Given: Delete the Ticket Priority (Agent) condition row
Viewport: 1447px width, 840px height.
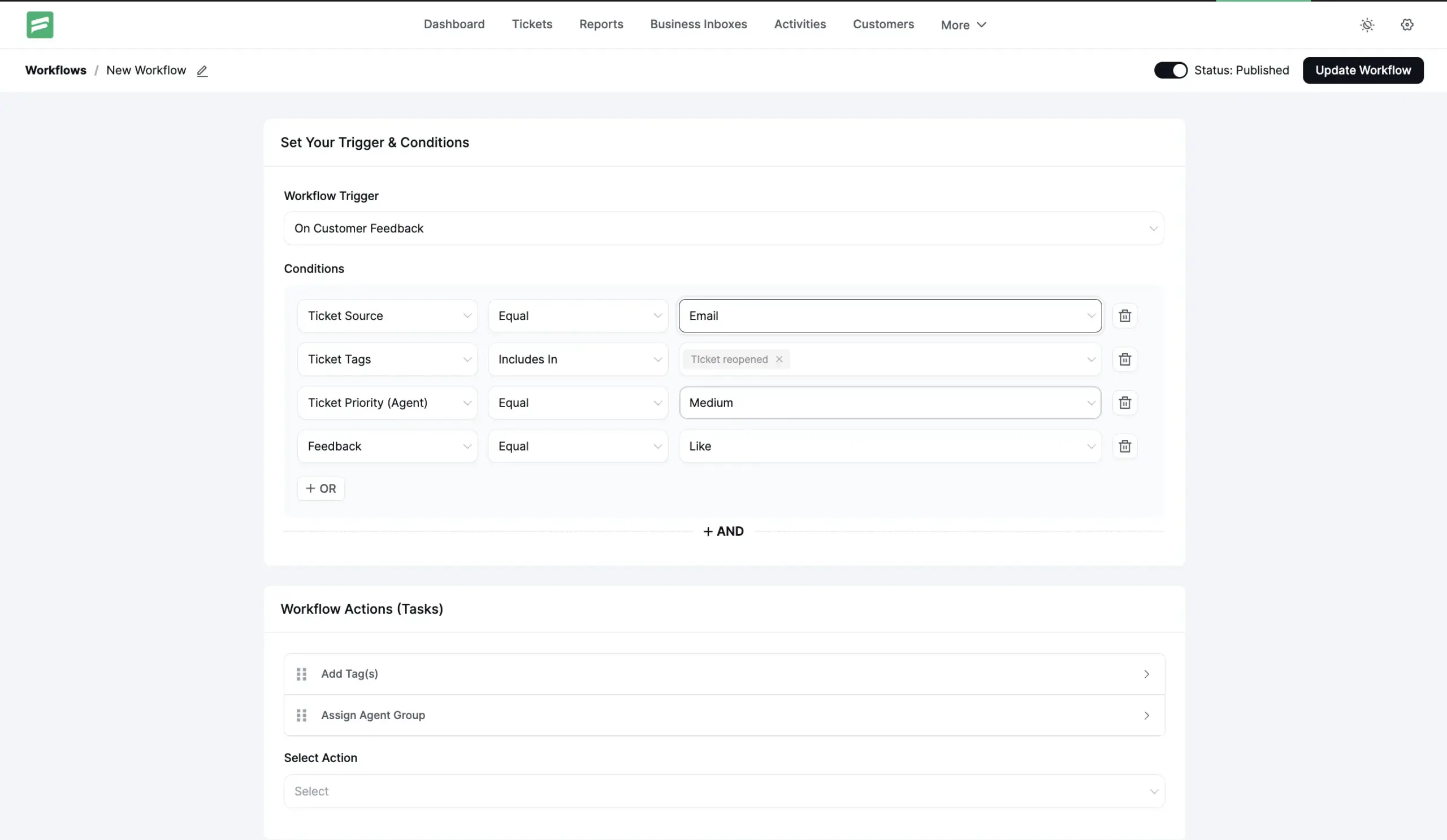Looking at the screenshot, I should pyautogui.click(x=1124, y=403).
